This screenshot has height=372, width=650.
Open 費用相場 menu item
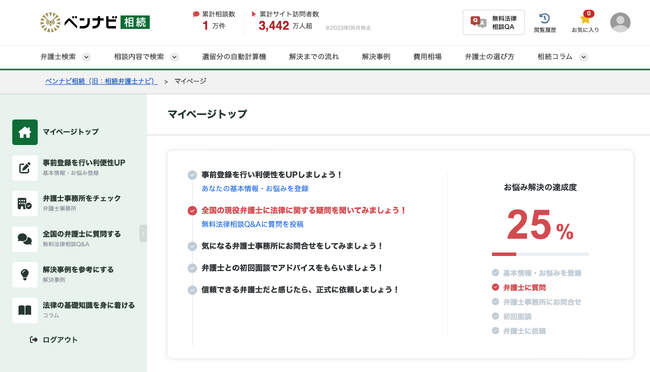[427, 57]
